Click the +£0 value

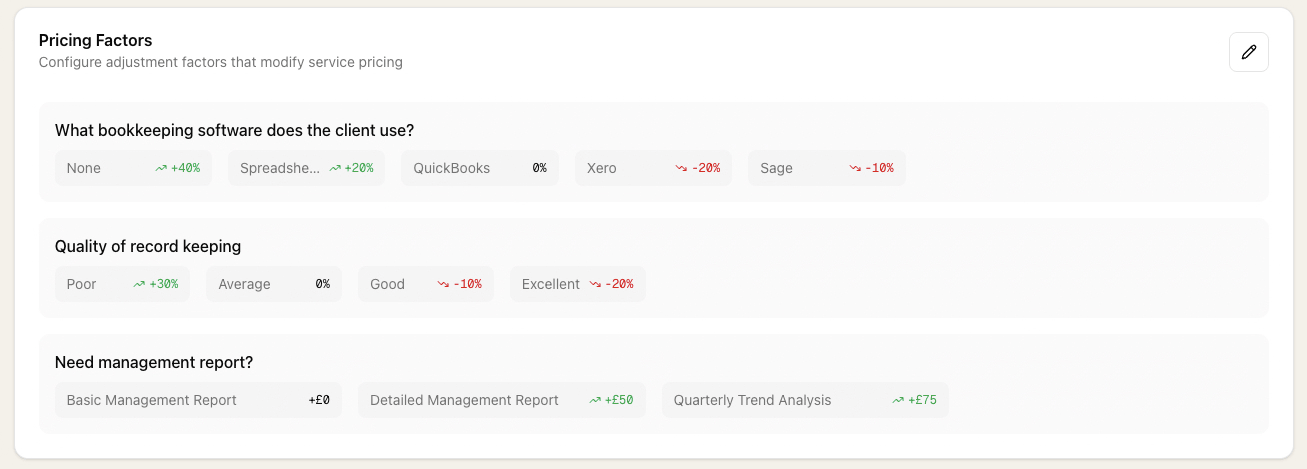point(319,400)
